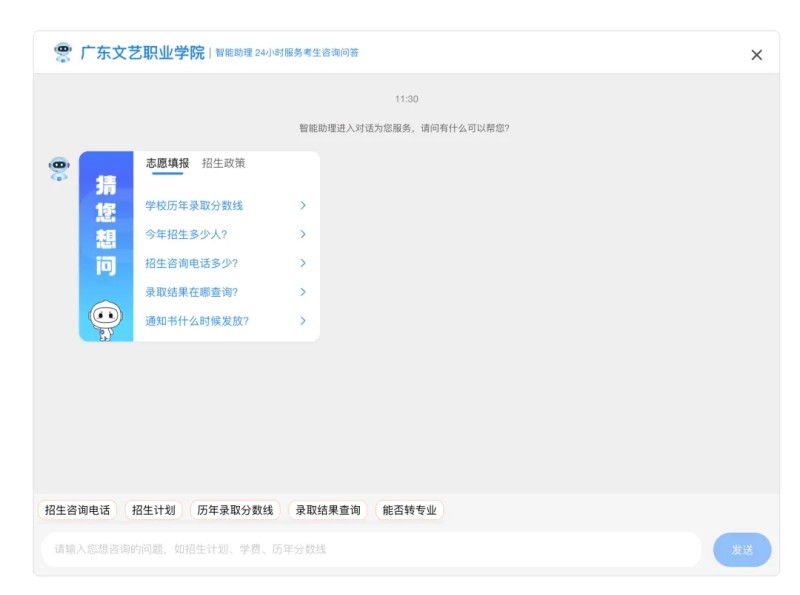Select the 招生计划 quick chip
This screenshot has width=800, height=595.
154,510
